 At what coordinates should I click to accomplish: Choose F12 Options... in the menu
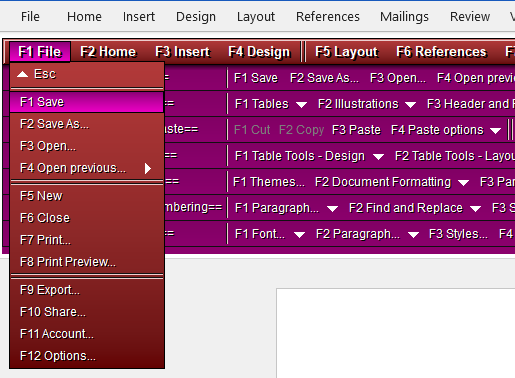click(87, 356)
